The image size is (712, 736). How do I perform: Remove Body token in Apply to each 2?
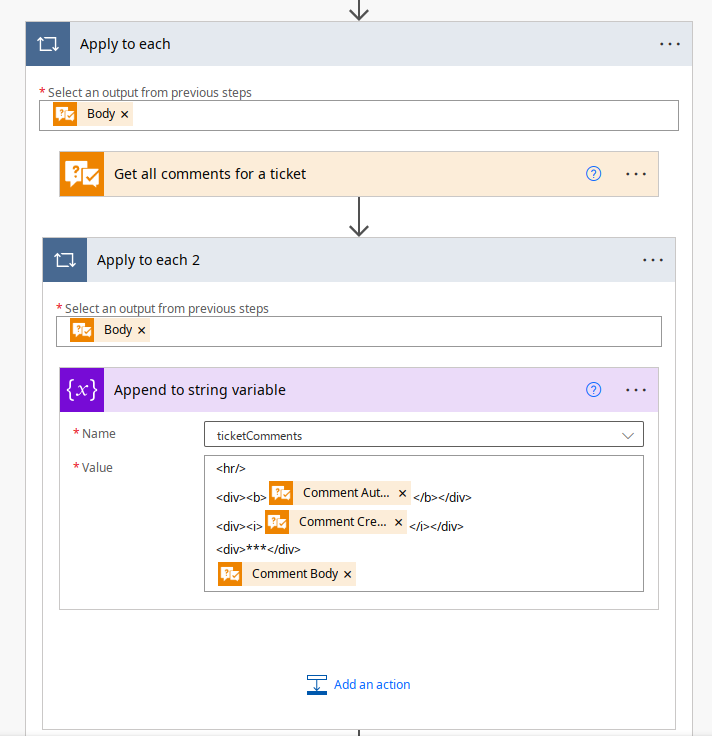tap(141, 331)
